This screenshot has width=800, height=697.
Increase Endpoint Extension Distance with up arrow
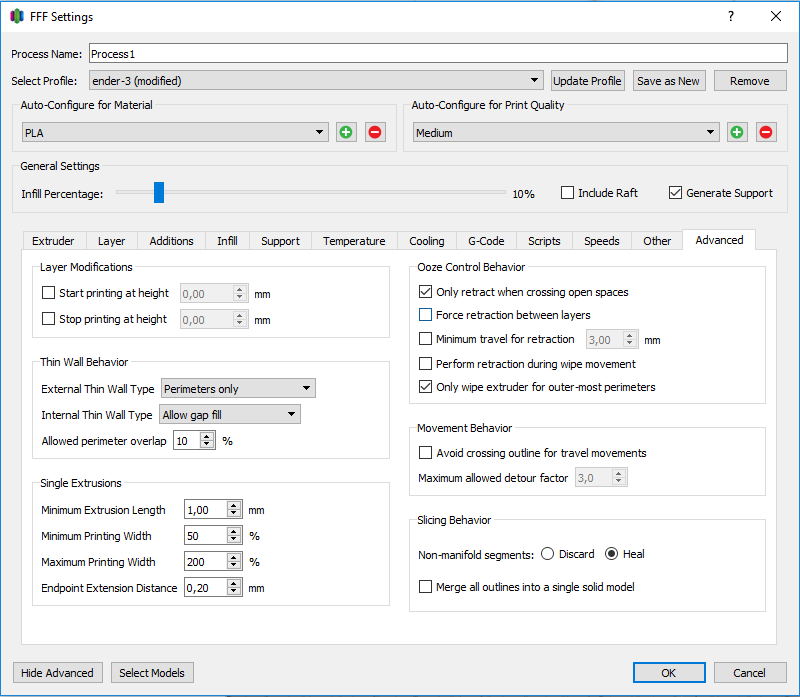pos(234,583)
